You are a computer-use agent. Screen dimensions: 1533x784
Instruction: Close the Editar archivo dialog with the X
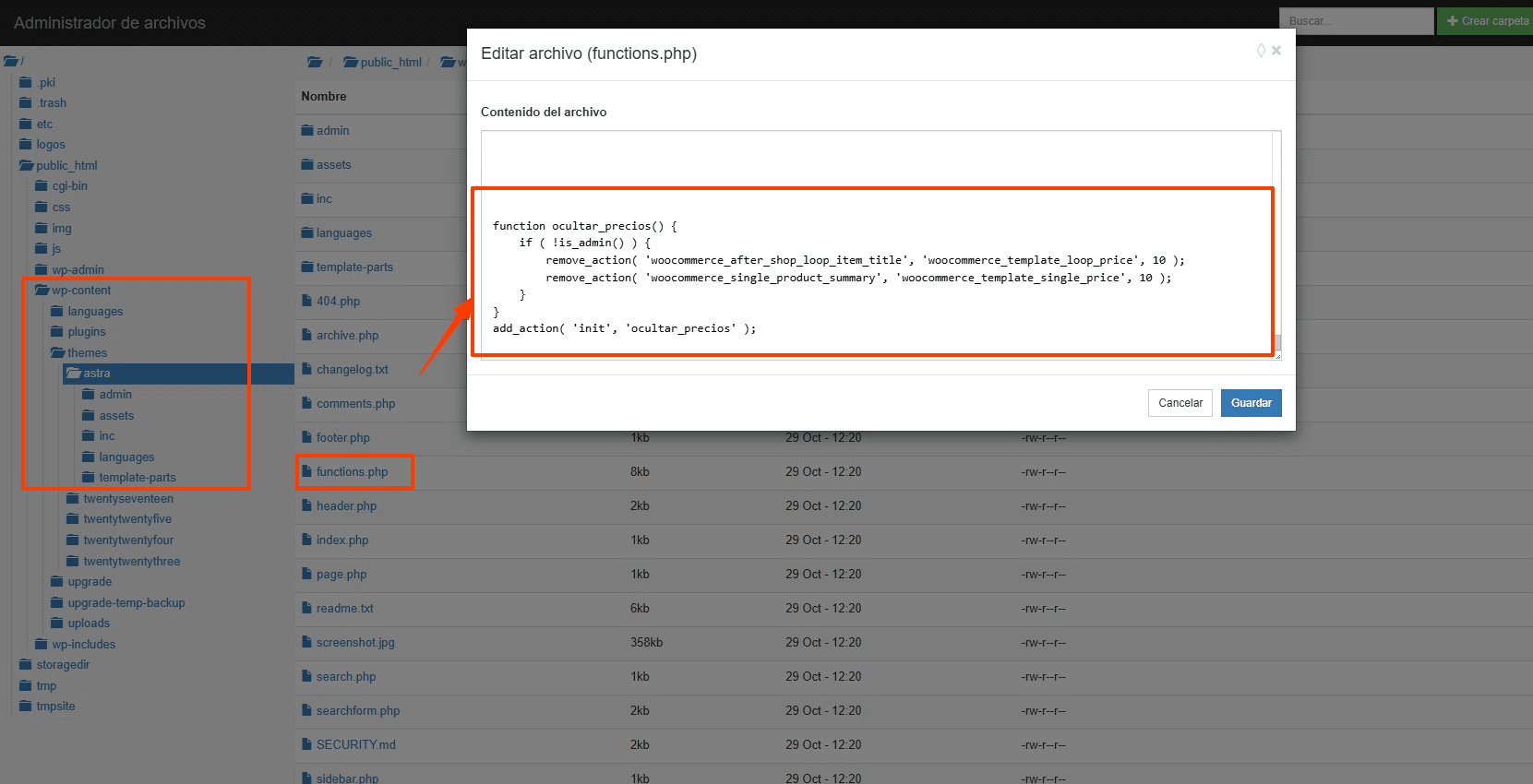click(x=1276, y=51)
